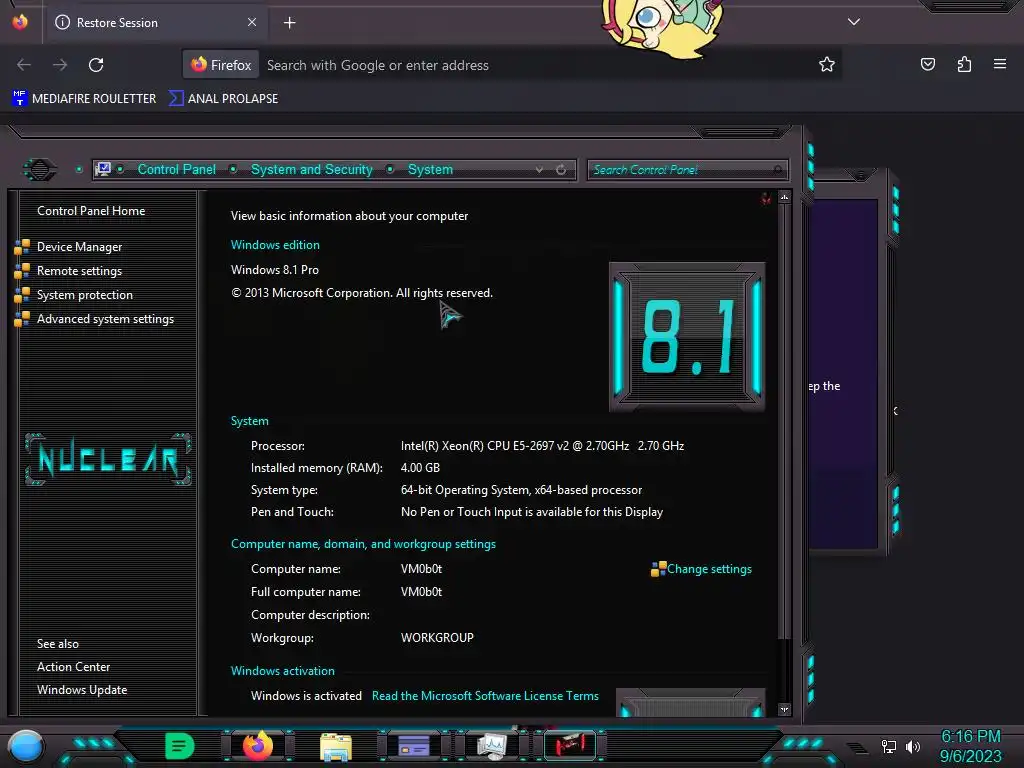The image size is (1024, 768).
Task: Click the scrollbar down arrow in the System window
Action: coord(784,709)
